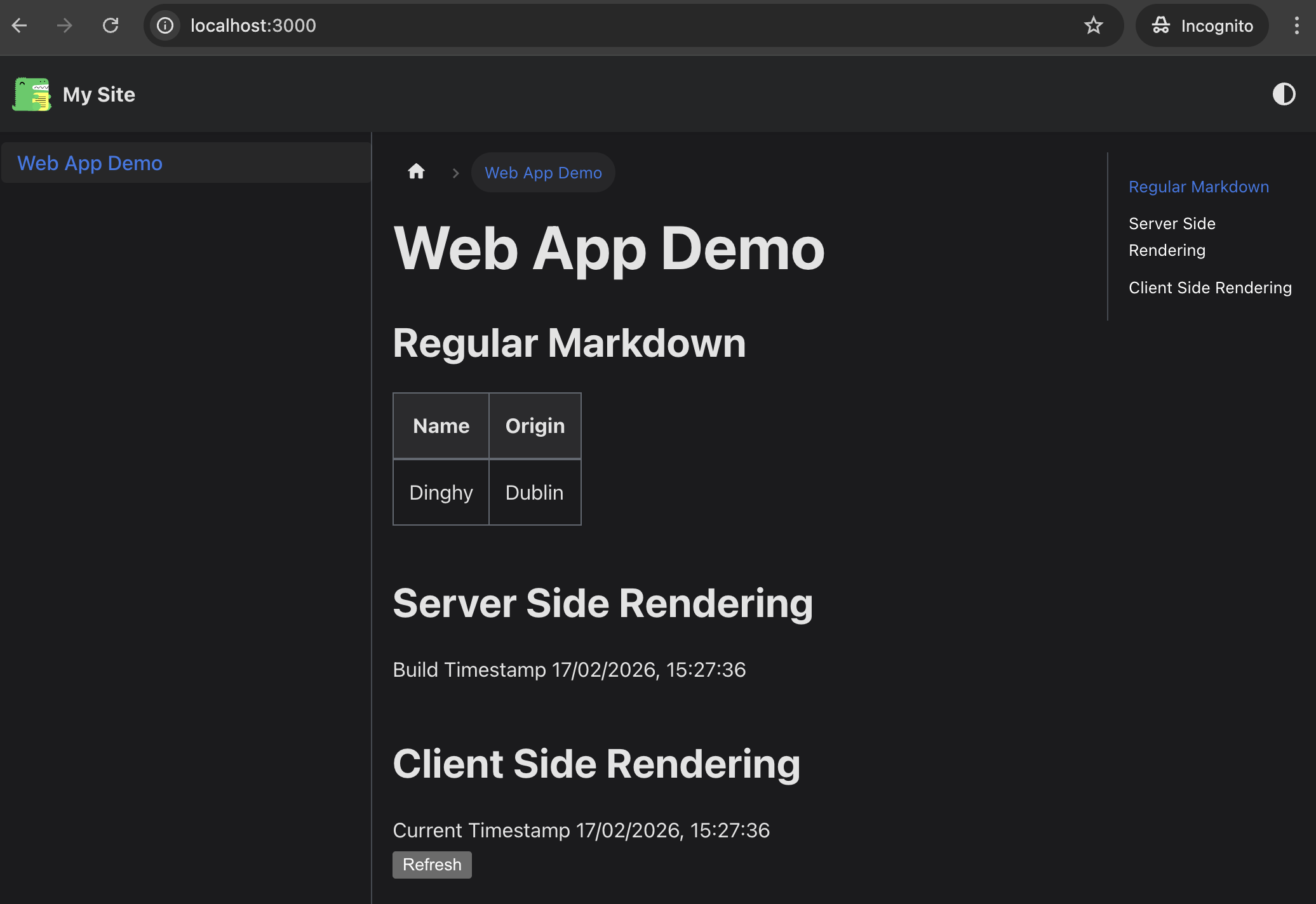Click the breadcrumb chevron separator
The height and width of the screenshot is (904, 1316).
tap(455, 173)
